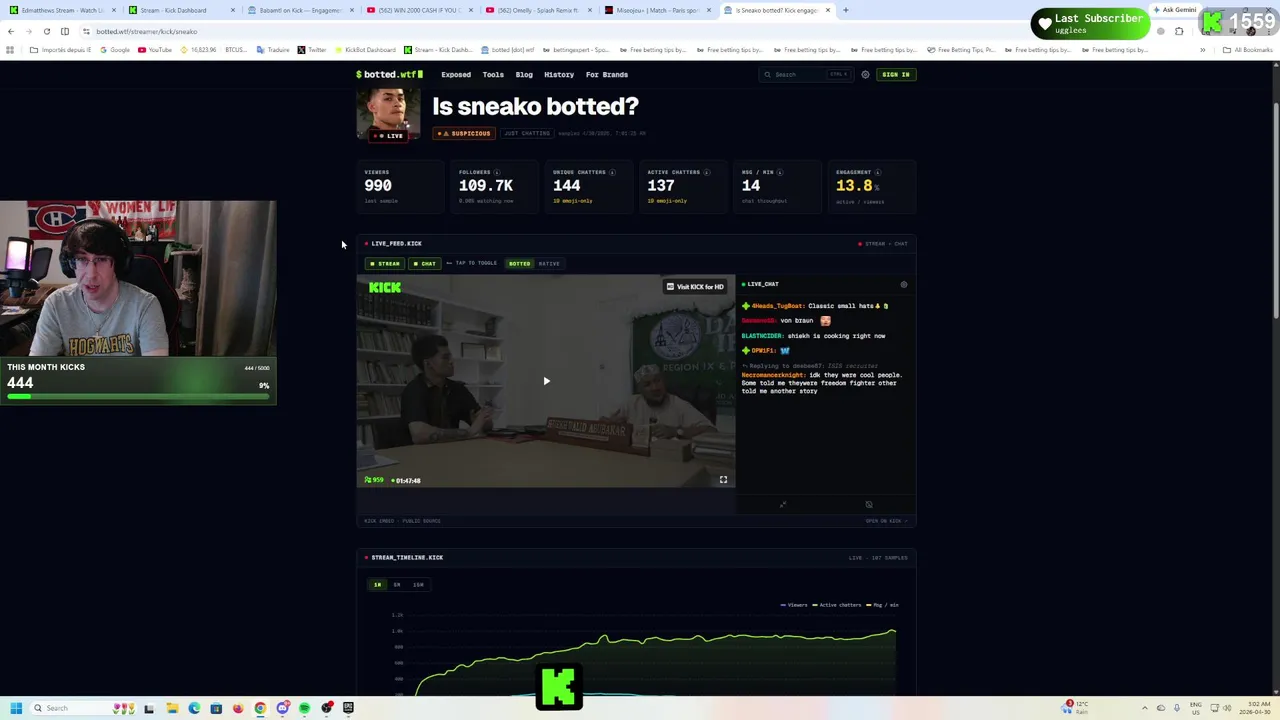The image size is (1280, 720).
Task: Toggle Active chatters series in legend
Action: pos(838,605)
